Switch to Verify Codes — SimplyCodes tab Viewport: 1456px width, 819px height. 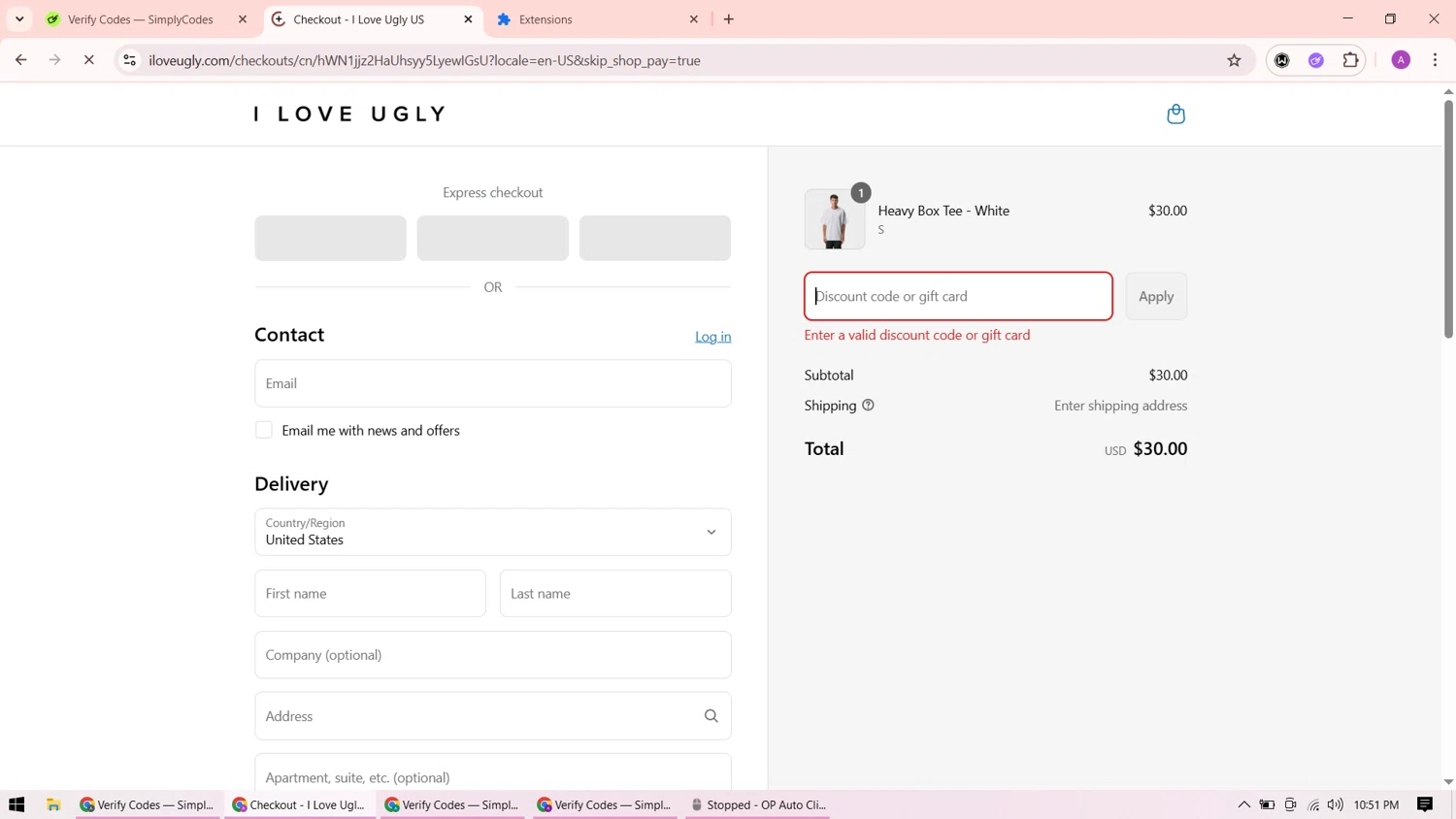coord(141,19)
